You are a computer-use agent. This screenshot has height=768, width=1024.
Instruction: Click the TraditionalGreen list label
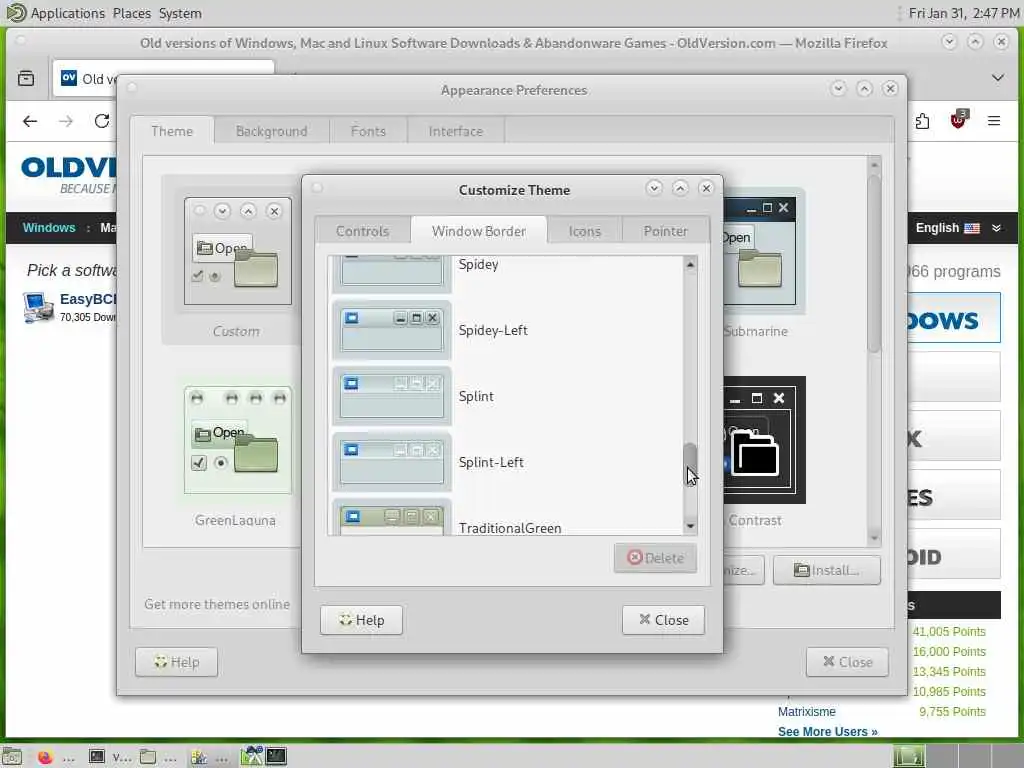(510, 528)
